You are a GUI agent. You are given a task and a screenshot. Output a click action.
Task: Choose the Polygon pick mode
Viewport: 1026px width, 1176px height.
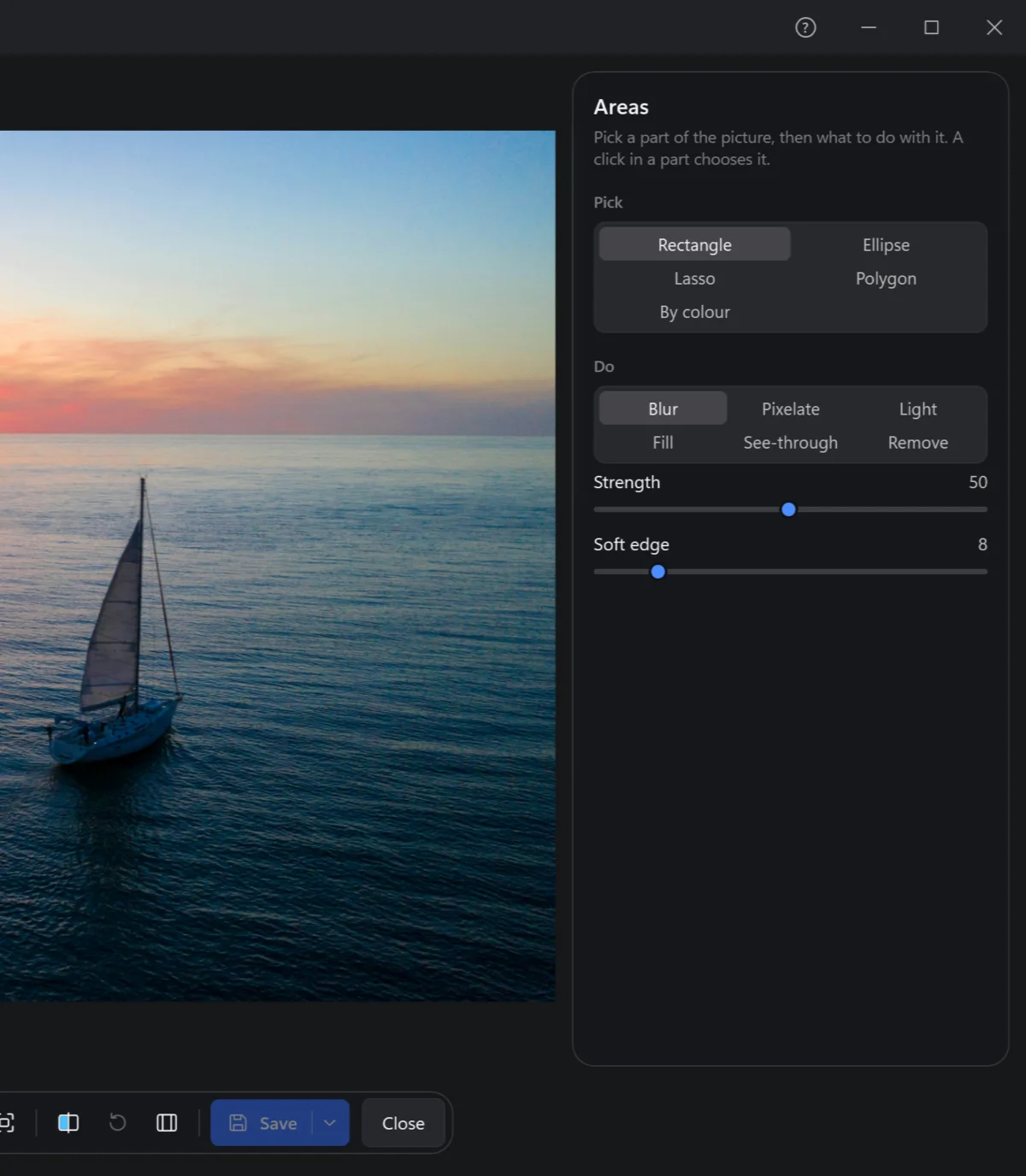(886, 279)
